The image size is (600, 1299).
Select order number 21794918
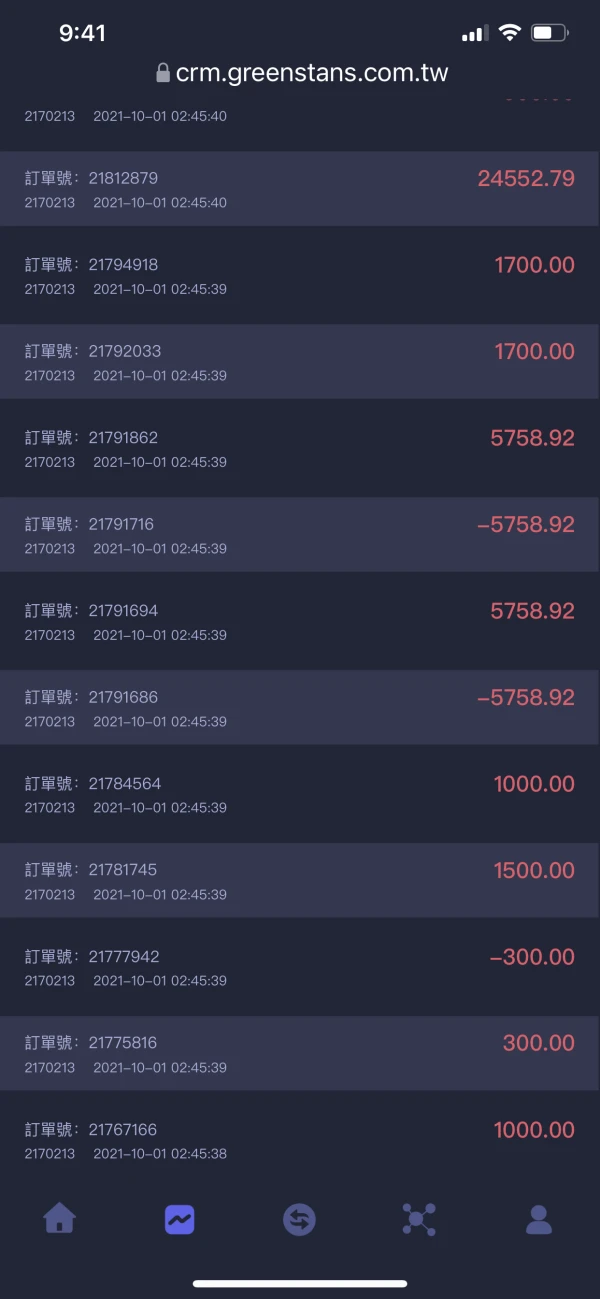click(123, 265)
